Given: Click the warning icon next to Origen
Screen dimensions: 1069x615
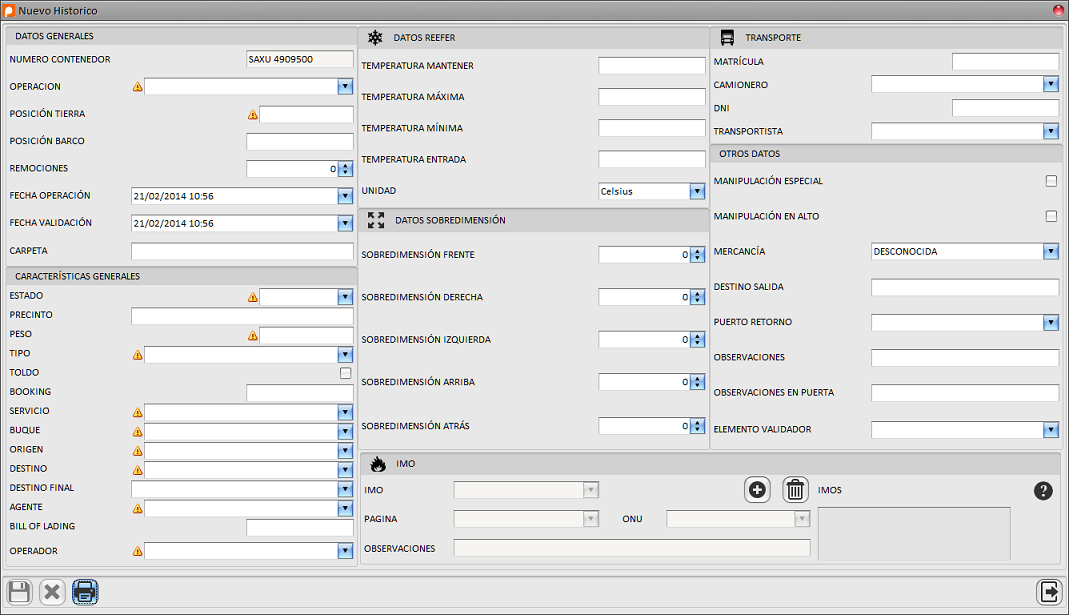Looking at the screenshot, I should click(x=138, y=451).
